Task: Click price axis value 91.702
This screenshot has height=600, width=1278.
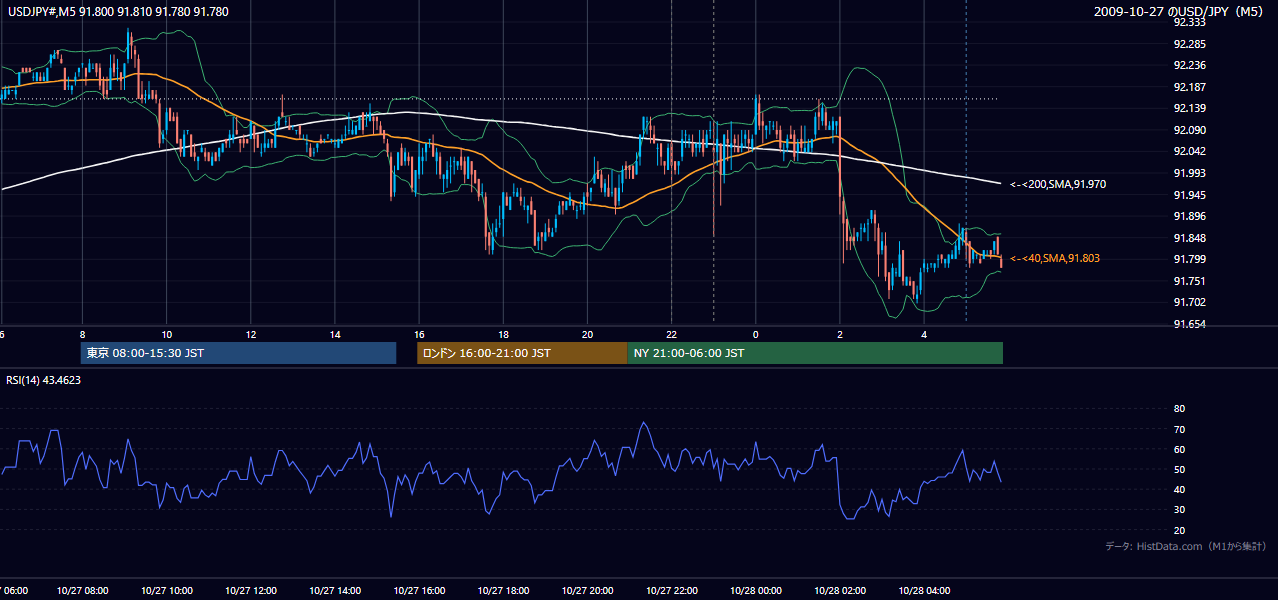Action: click(x=1190, y=302)
